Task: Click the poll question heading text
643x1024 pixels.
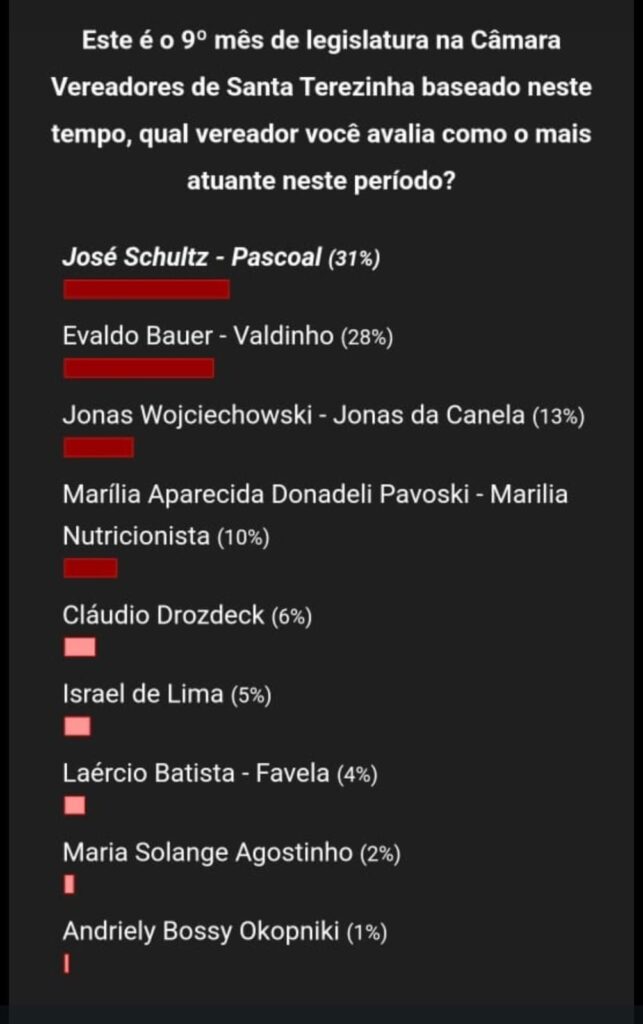Action: (x=321, y=111)
